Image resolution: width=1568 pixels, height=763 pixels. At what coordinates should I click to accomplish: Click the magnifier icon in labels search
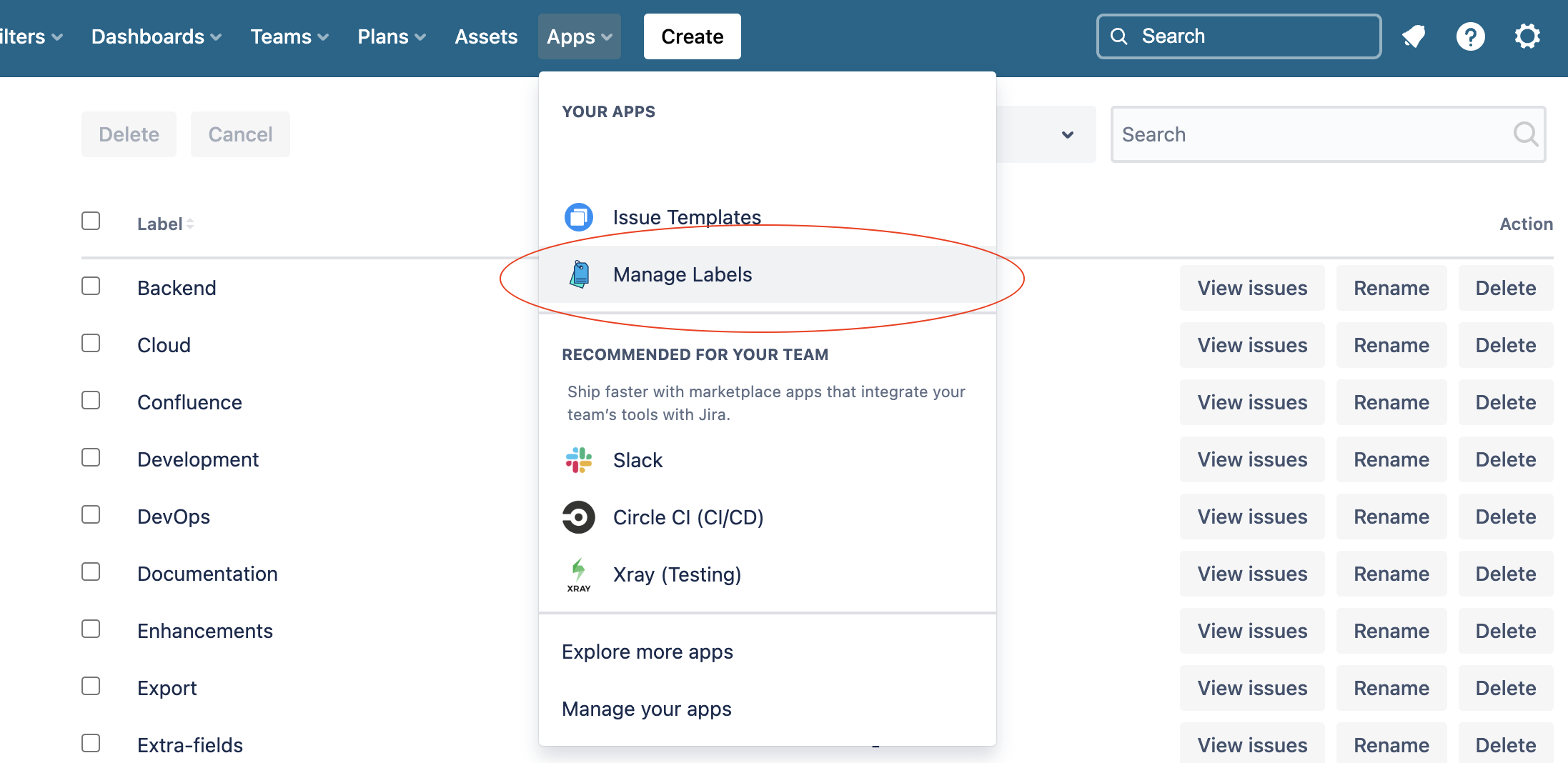point(1525,134)
